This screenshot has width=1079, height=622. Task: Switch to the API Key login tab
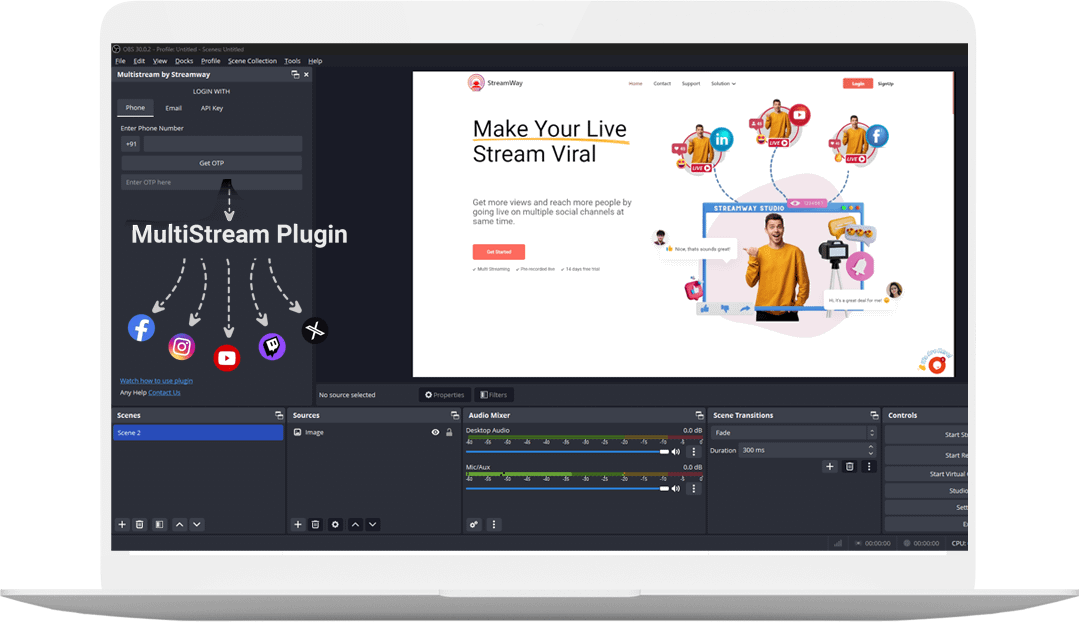[x=212, y=108]
